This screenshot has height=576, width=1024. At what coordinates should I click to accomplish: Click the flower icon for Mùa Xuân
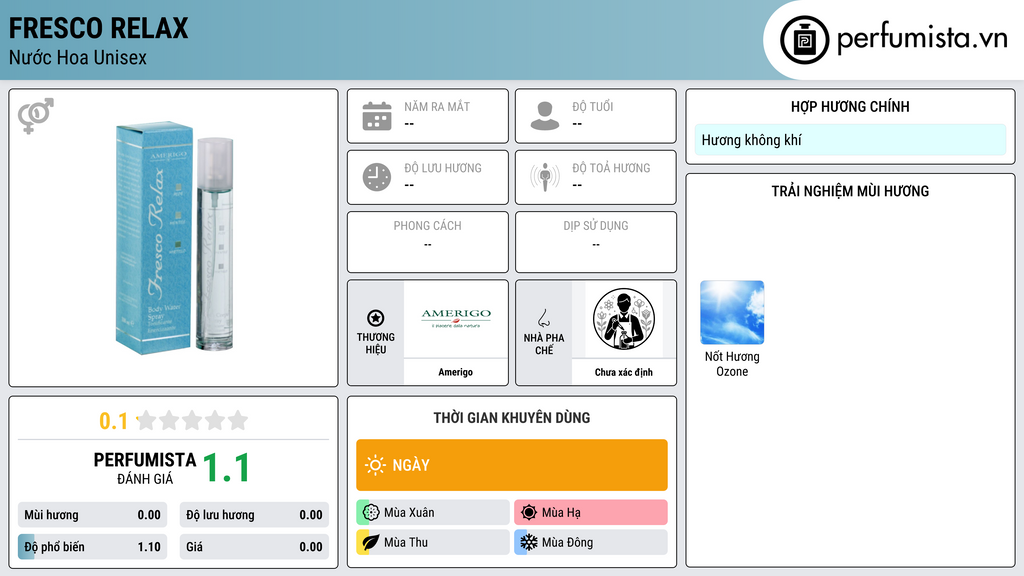[x=371, y=513]
